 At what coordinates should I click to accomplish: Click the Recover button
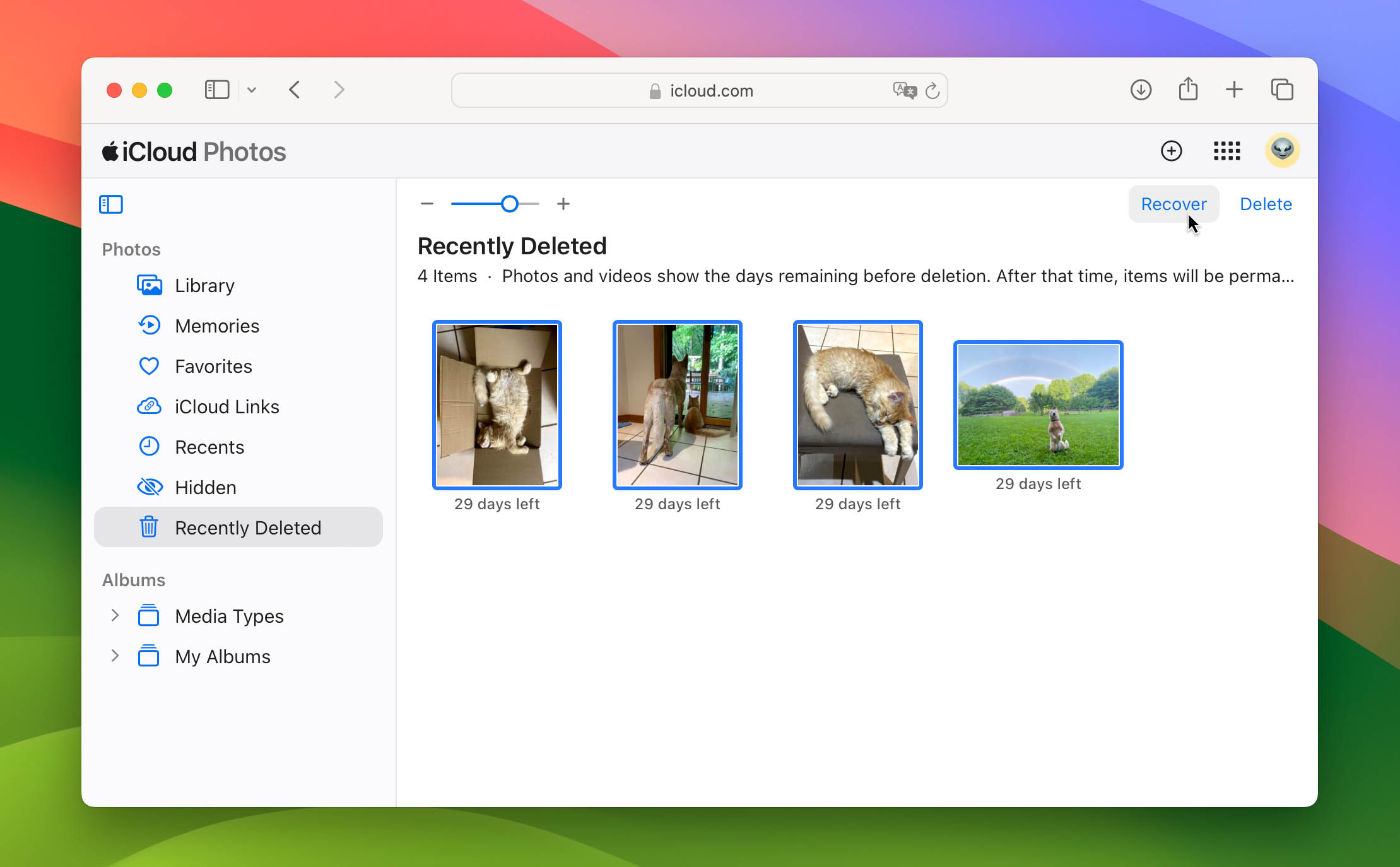point(1173,204)
